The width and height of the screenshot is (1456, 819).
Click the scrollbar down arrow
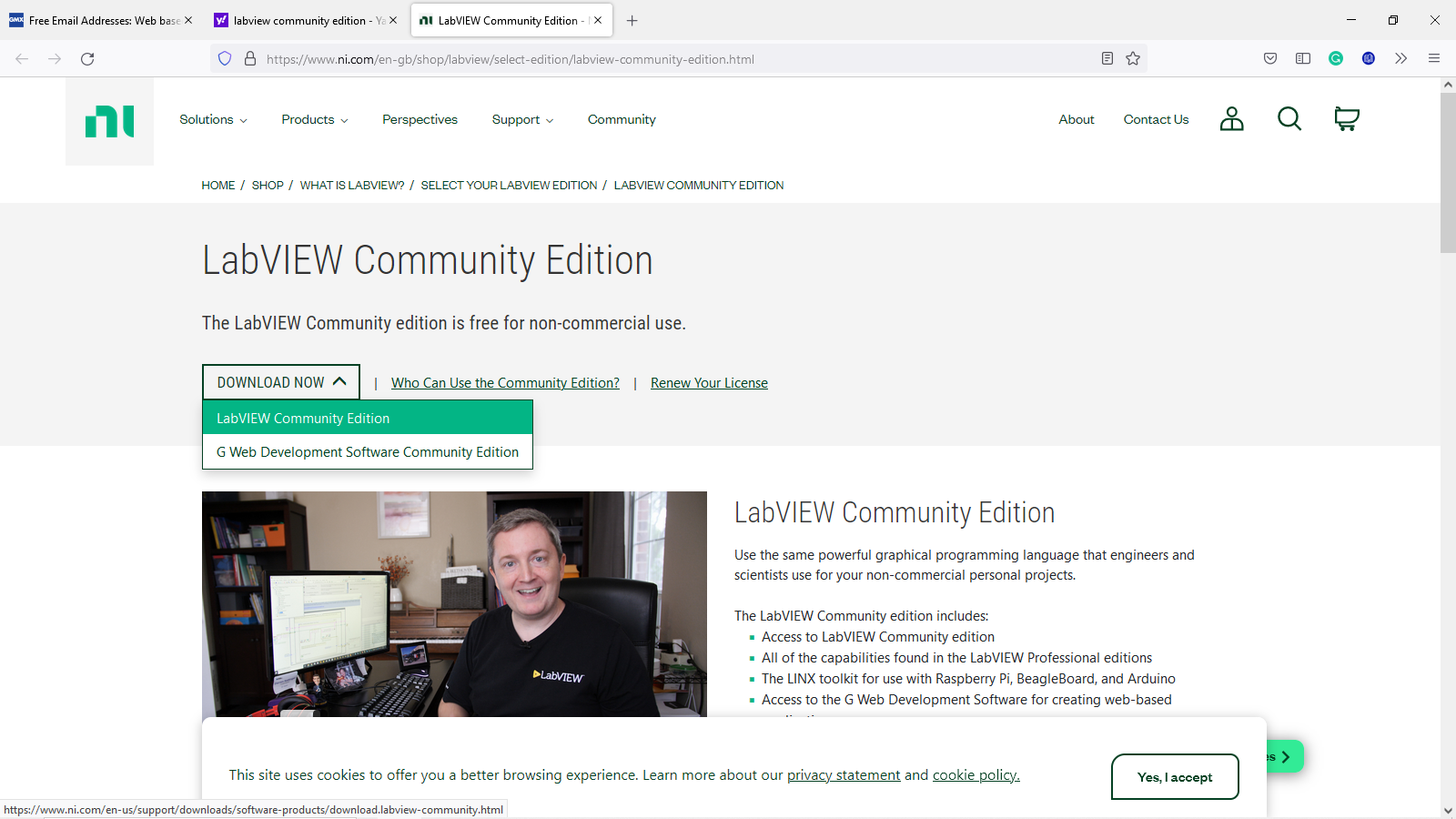point(1448,811)
